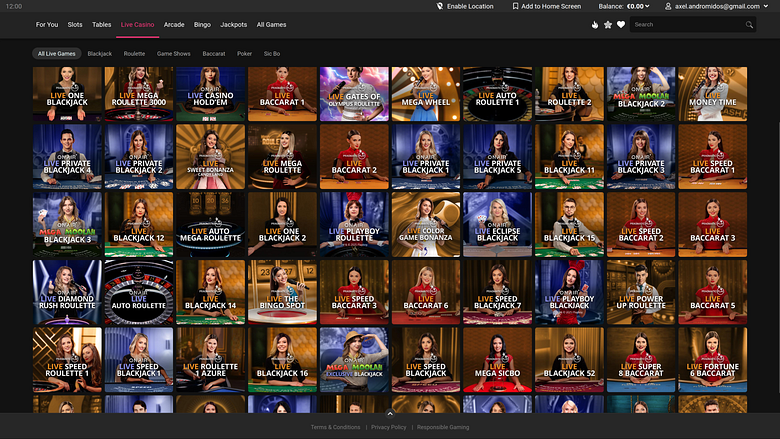
Task: Select the All Live Games filter
Action: [x=57, y=54]
